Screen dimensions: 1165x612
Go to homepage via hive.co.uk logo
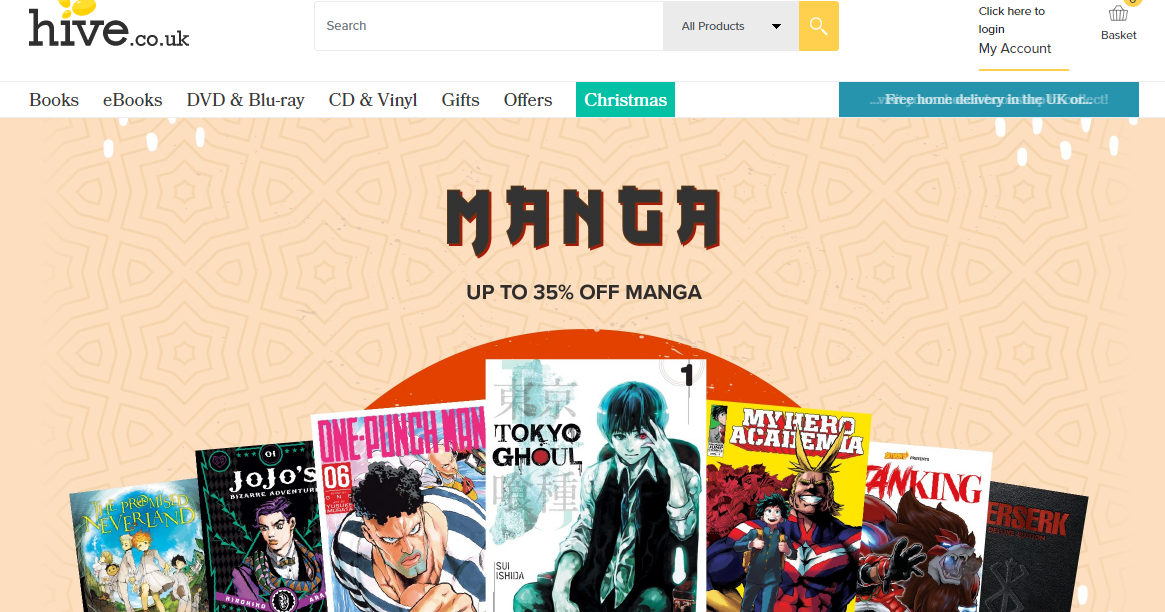[x=108, y=24]
